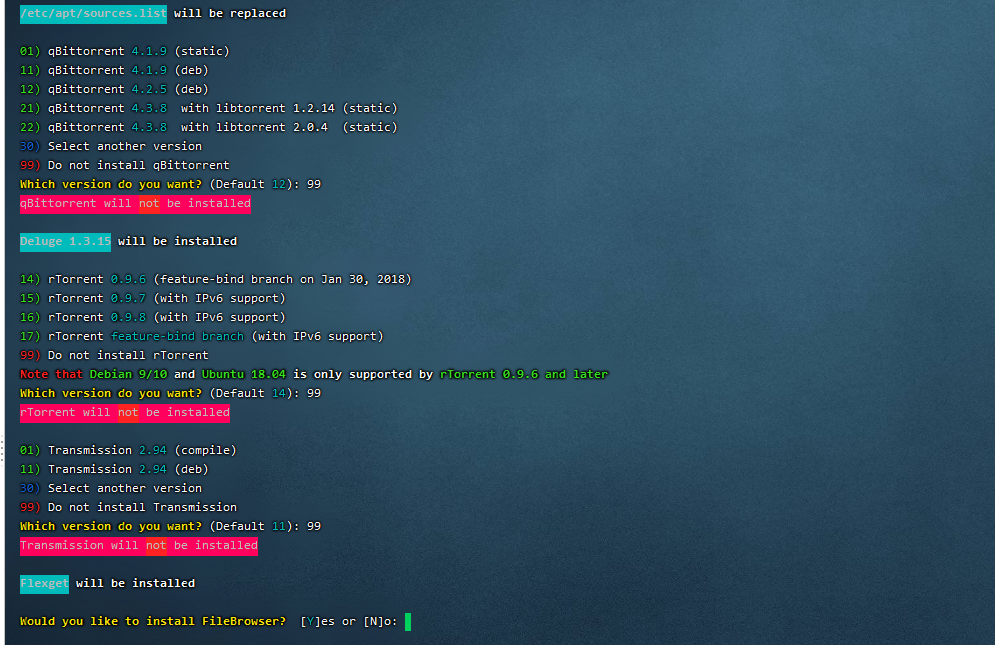Click the line with libtorrent 2.0.4

coord(209,128)
